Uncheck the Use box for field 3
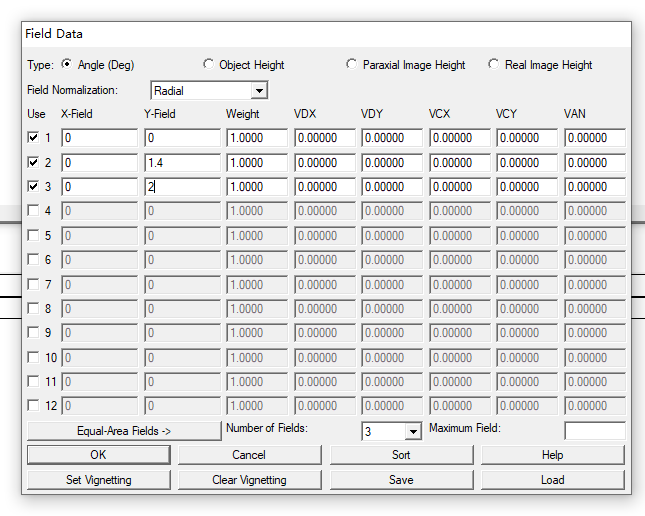 (33, 186)
